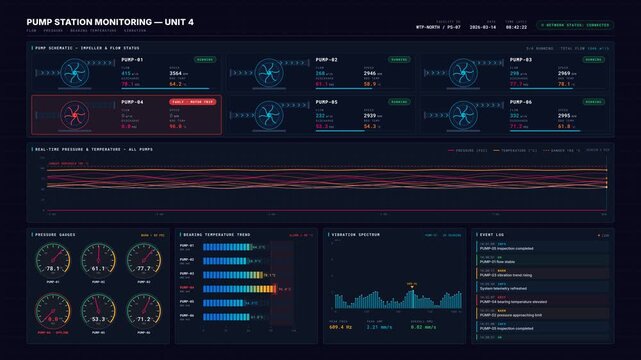Click the PUMP-02 bearing temperature bar
The width and height of the screenshot is (641, 360).
point(225,261)
